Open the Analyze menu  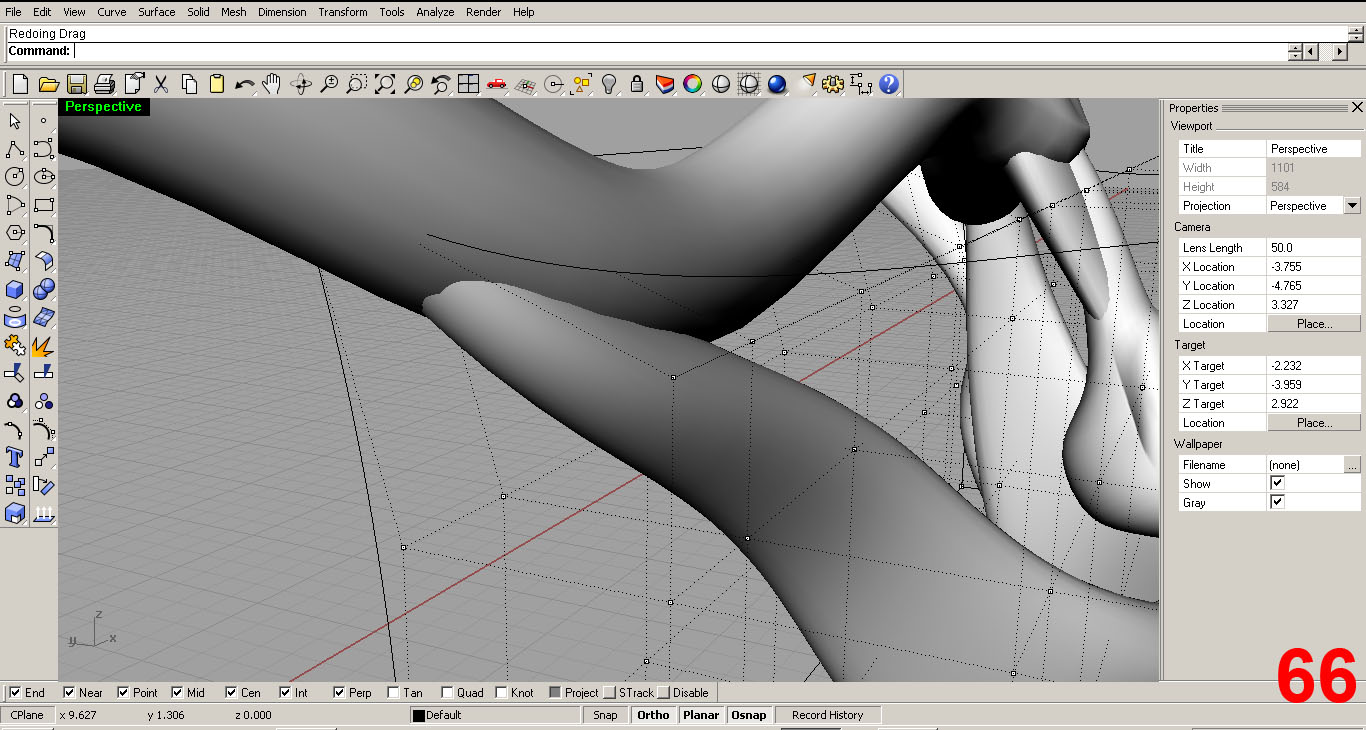(435, 12)
